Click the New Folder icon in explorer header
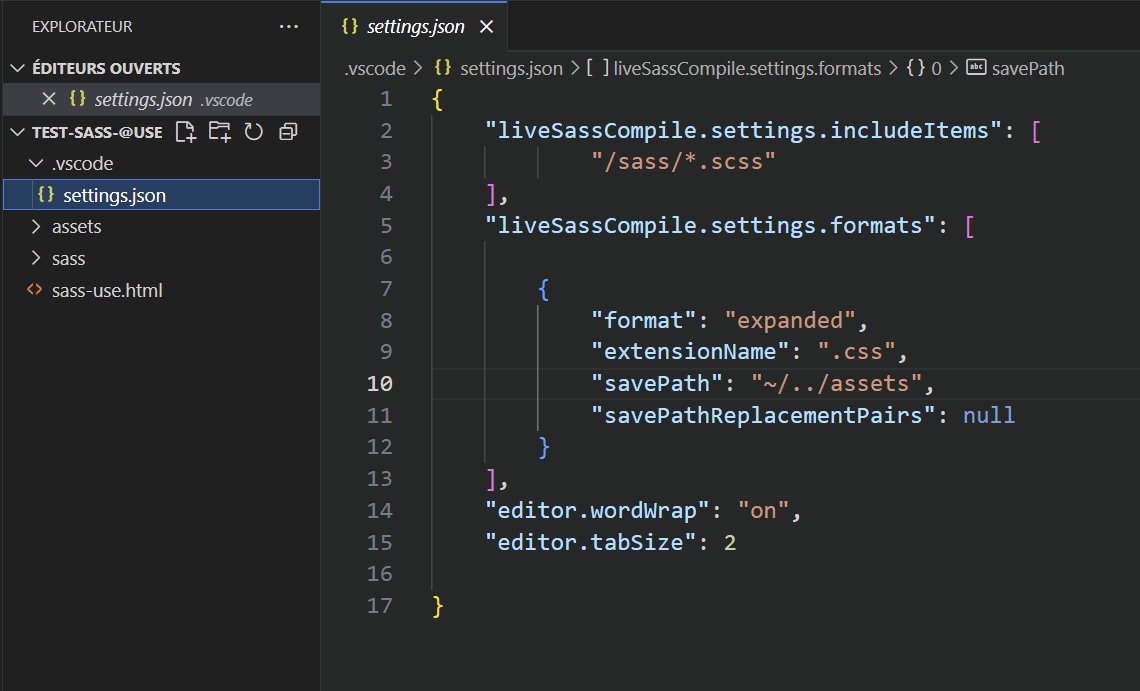 [x=220, y=132]
